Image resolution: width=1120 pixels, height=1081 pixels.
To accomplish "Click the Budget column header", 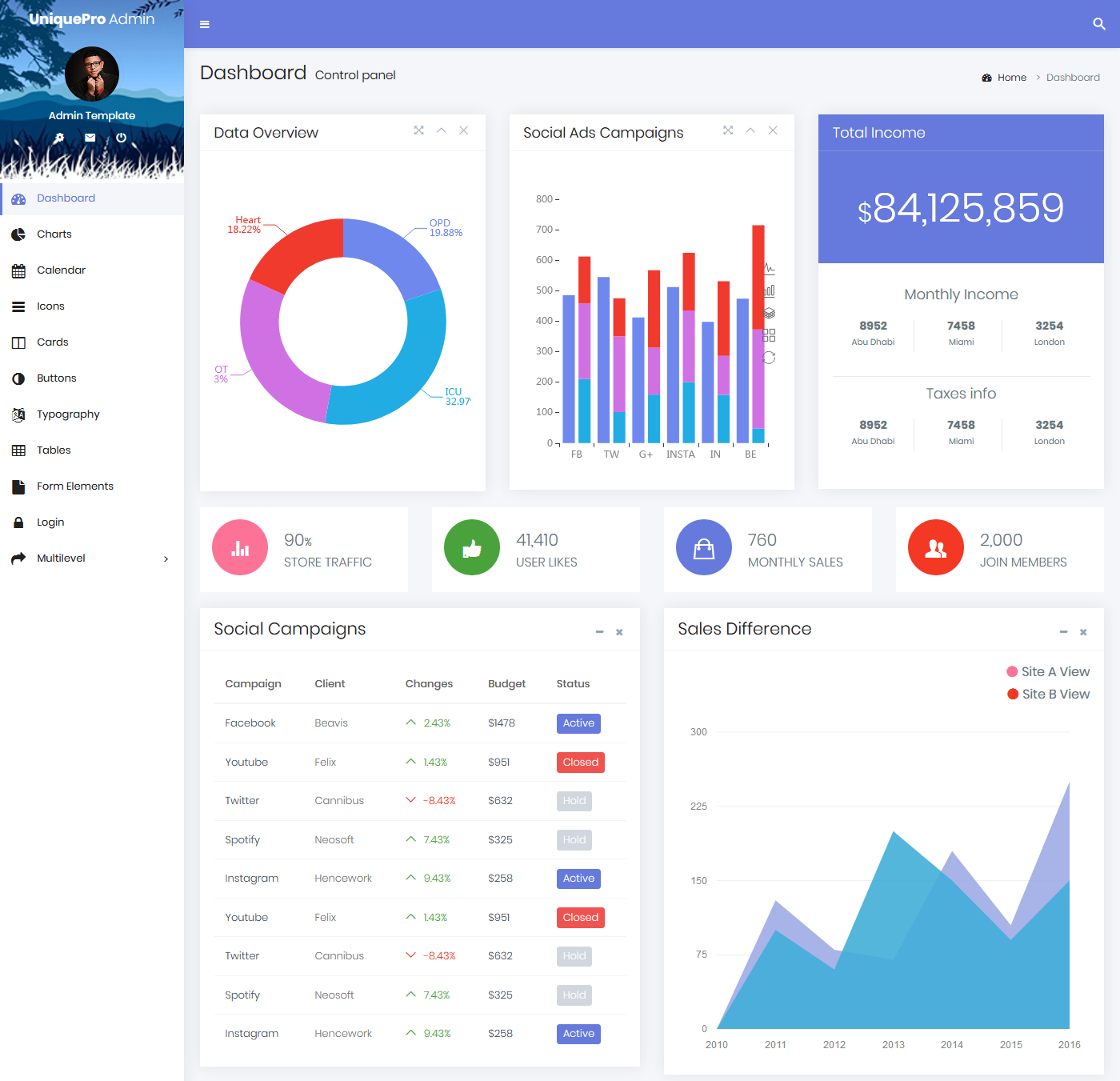I will [506, 684].
